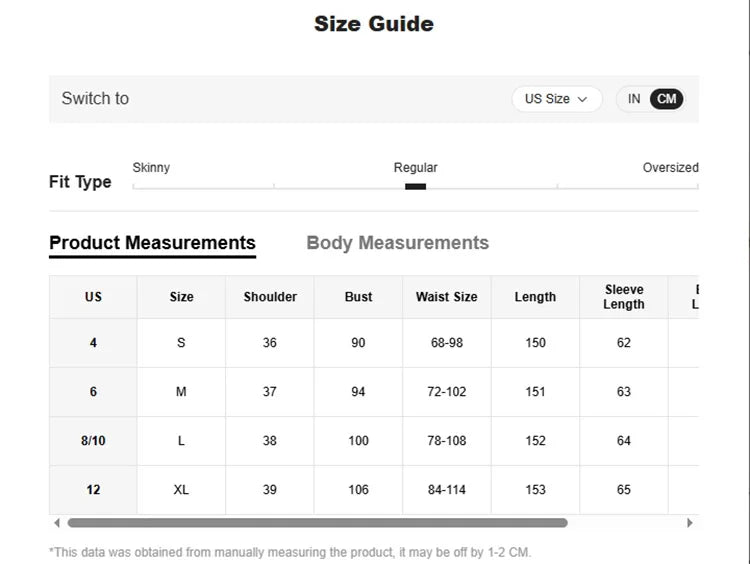
Task: Click length value 151
Action: [x=535, y=392]
